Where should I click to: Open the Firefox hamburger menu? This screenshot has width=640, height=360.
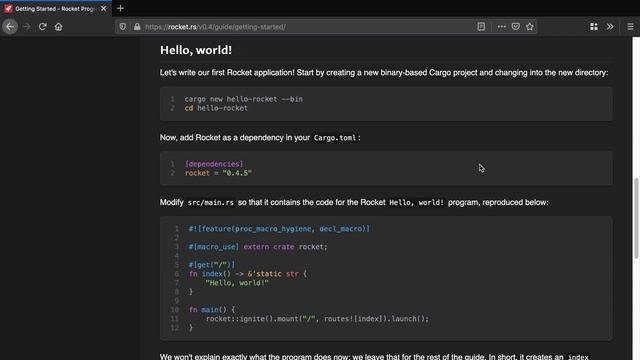[630, 27]
